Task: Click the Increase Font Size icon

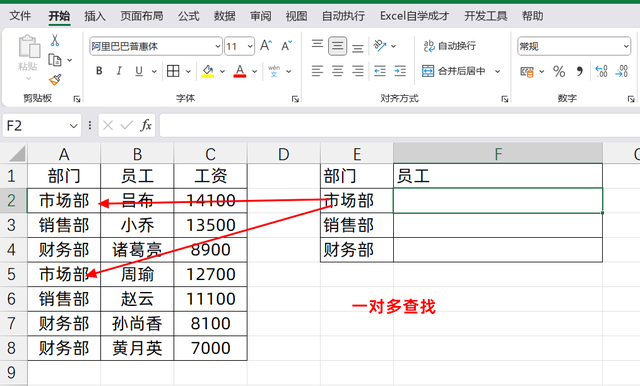Action: tap(266, 45)
